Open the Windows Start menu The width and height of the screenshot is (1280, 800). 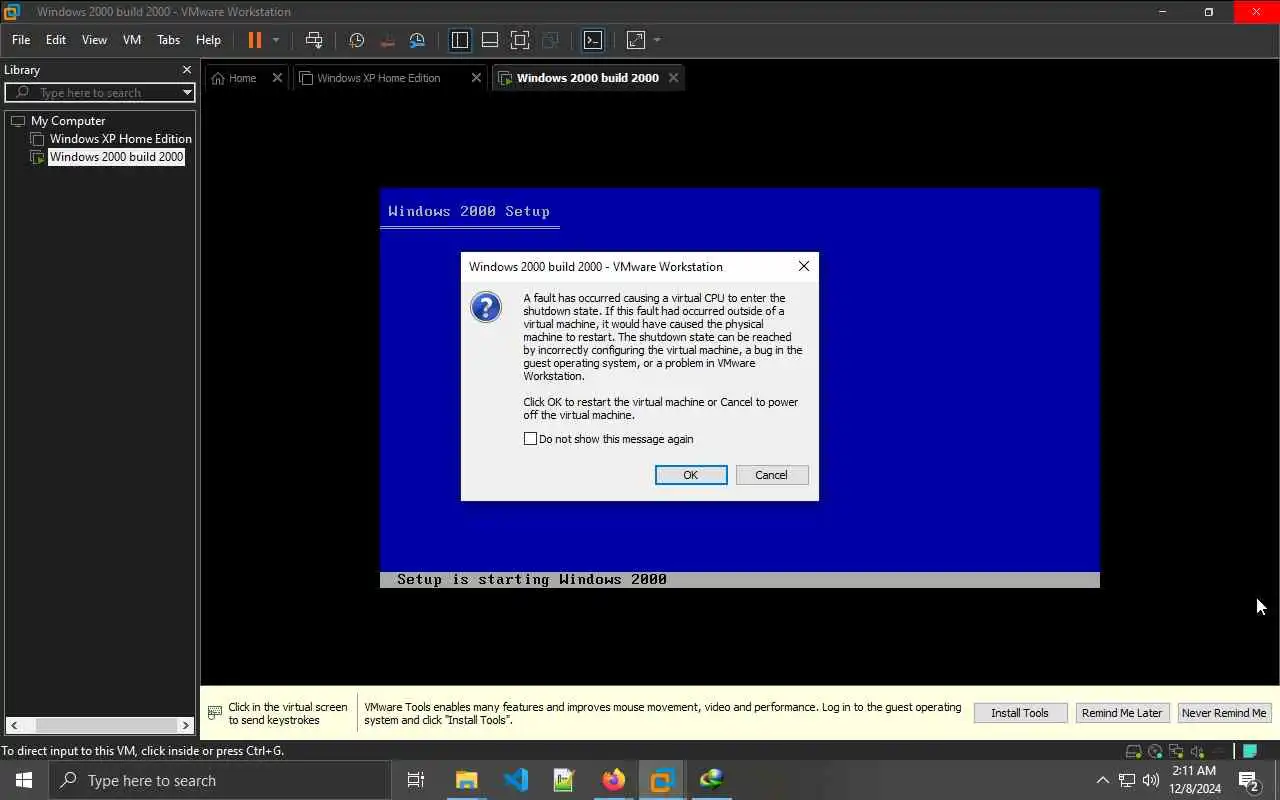[24, 780]
